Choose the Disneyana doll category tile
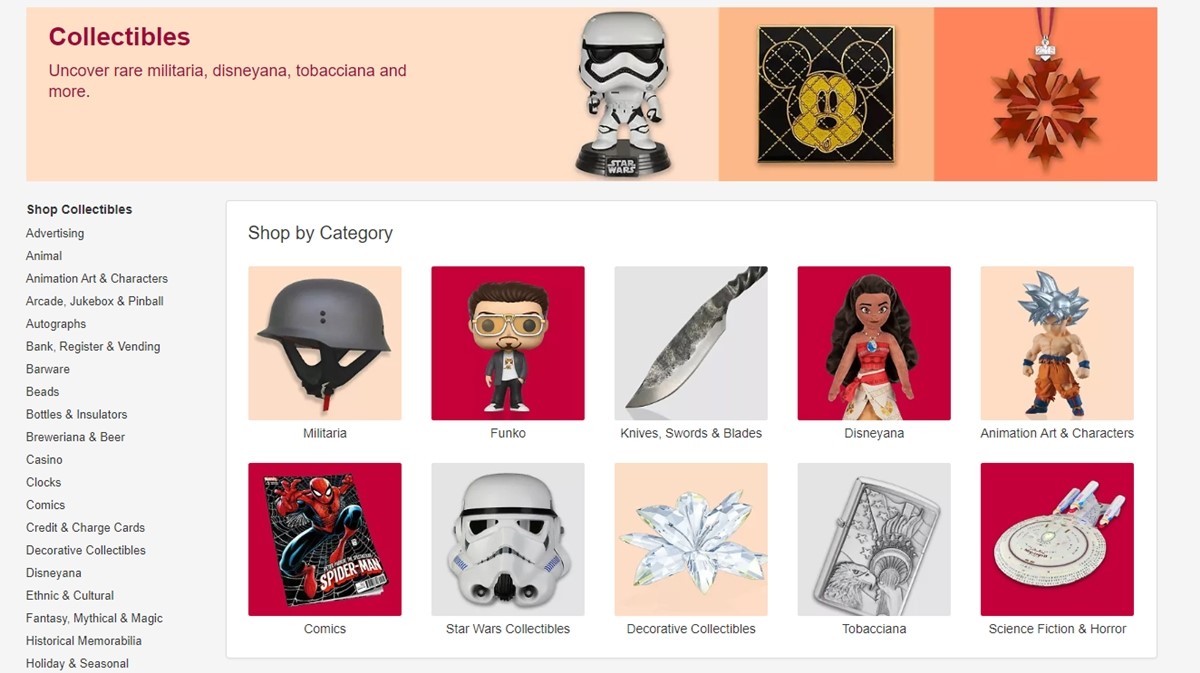Screen dimensions: 1200x673 (x=874, y=343)
